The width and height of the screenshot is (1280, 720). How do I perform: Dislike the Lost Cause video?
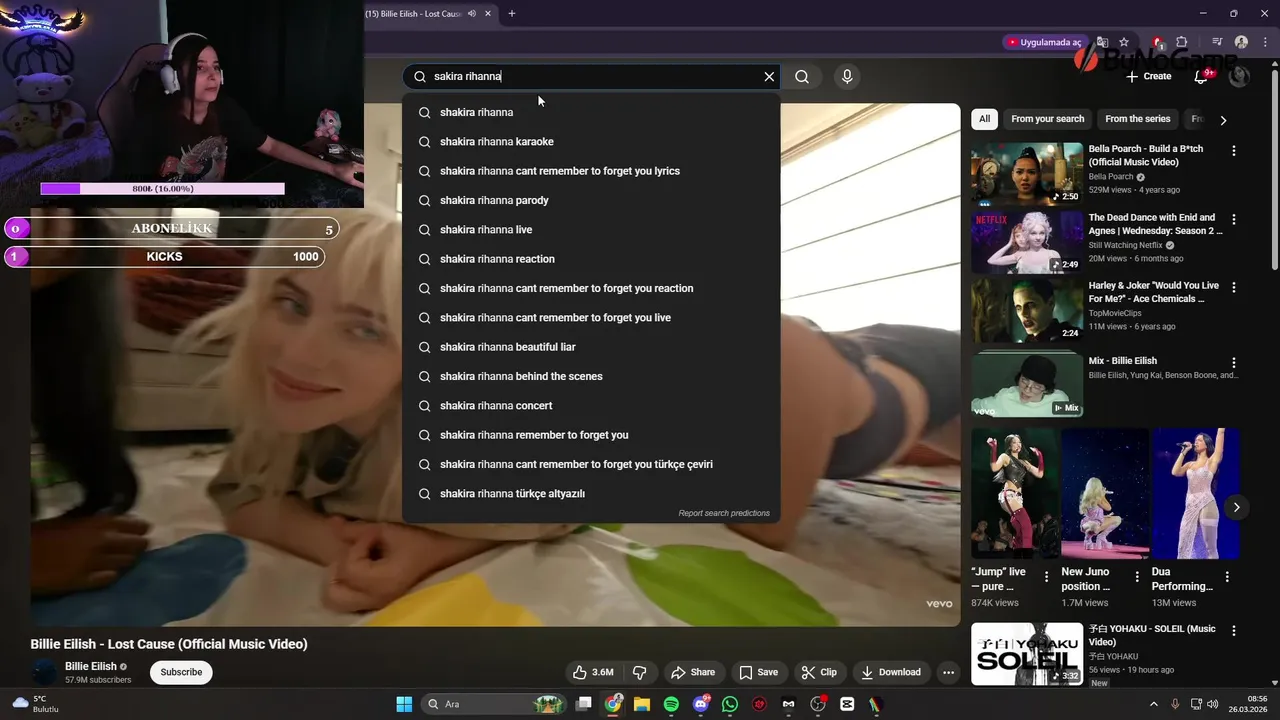[640, 672]
